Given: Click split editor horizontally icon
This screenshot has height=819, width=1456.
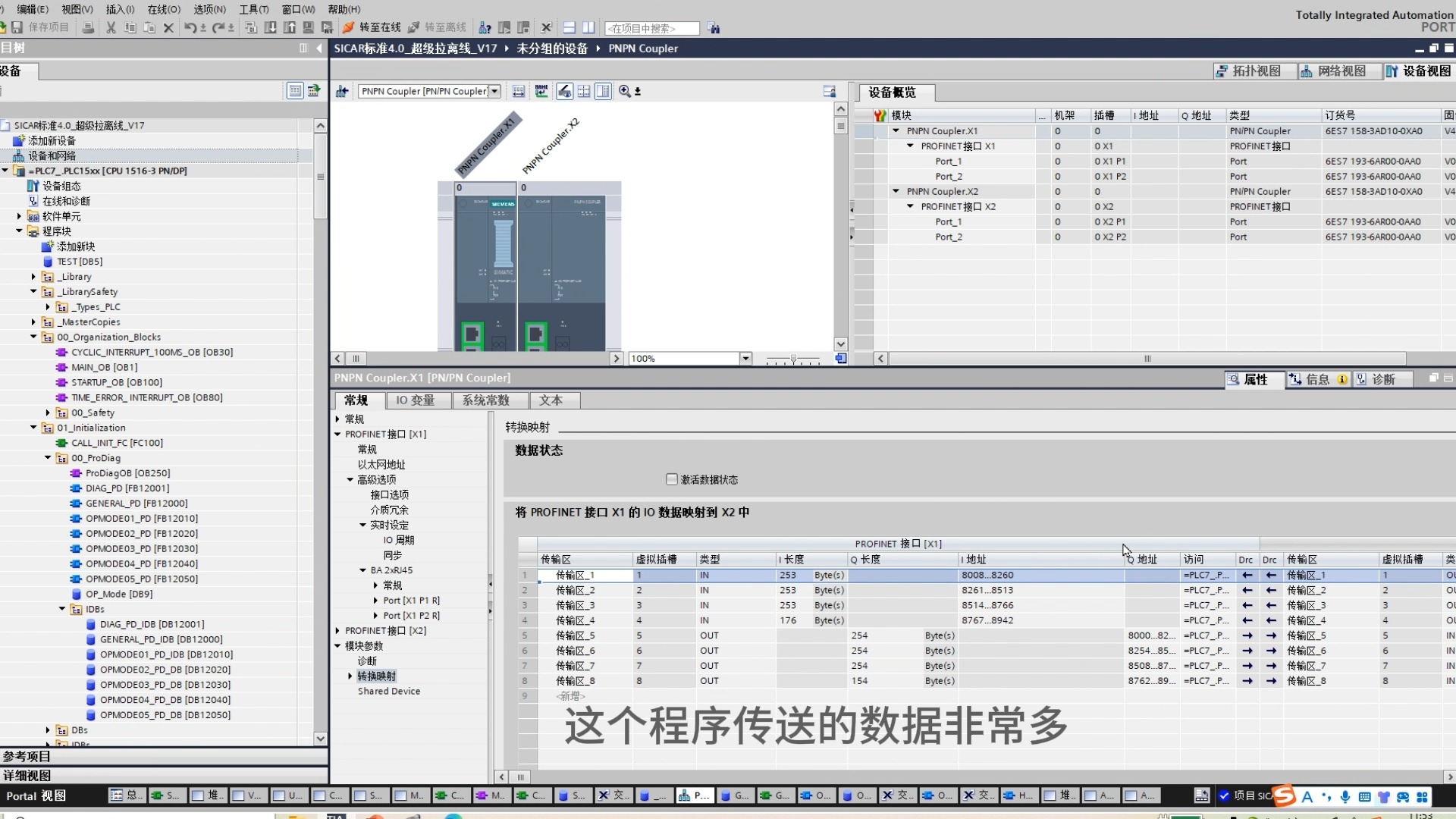Looking at the screenshot, I should [570, 28].
